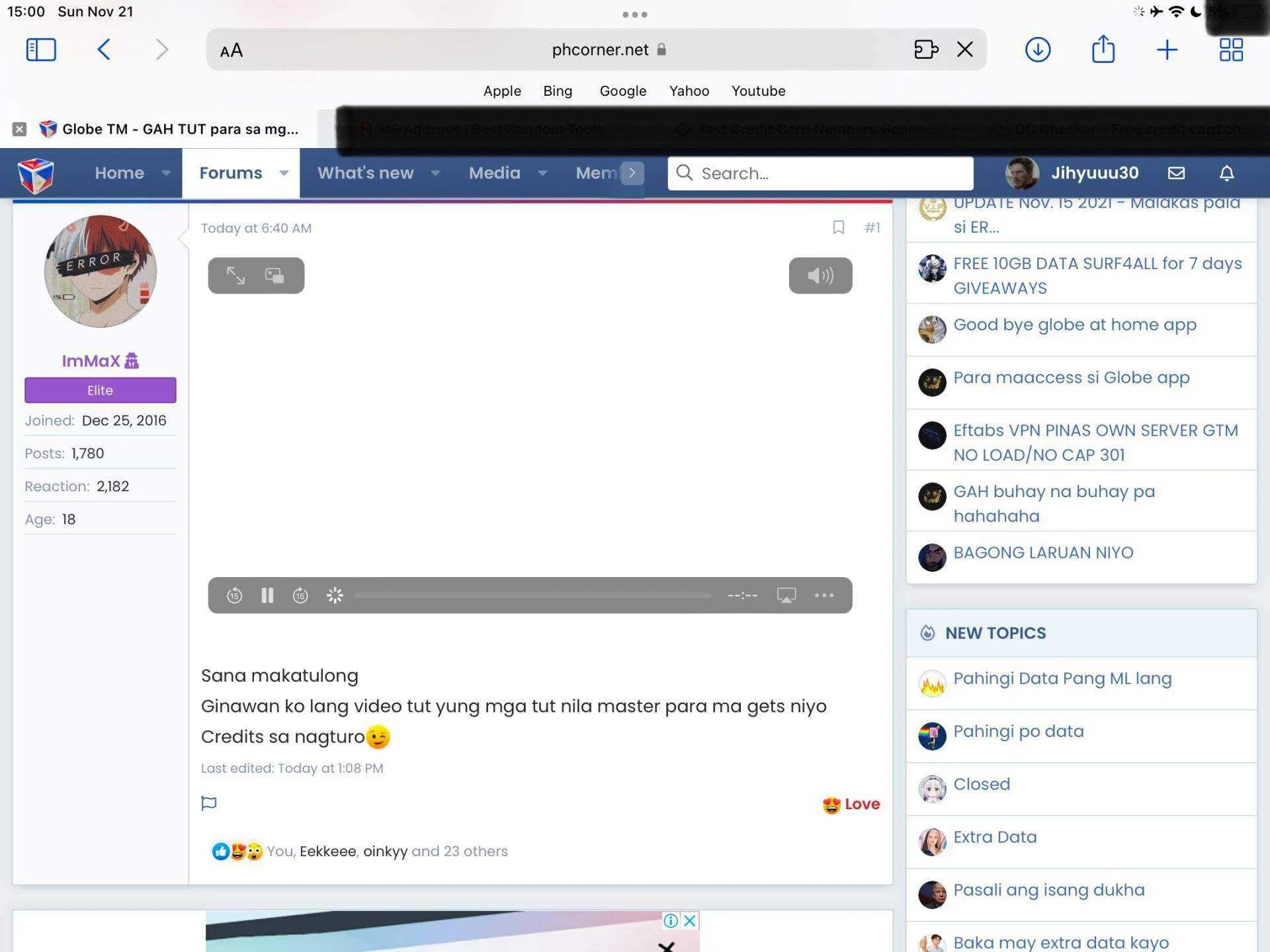Open the AA reader text options
This screenshot has height=952, width=1270.
coord(232,50)
